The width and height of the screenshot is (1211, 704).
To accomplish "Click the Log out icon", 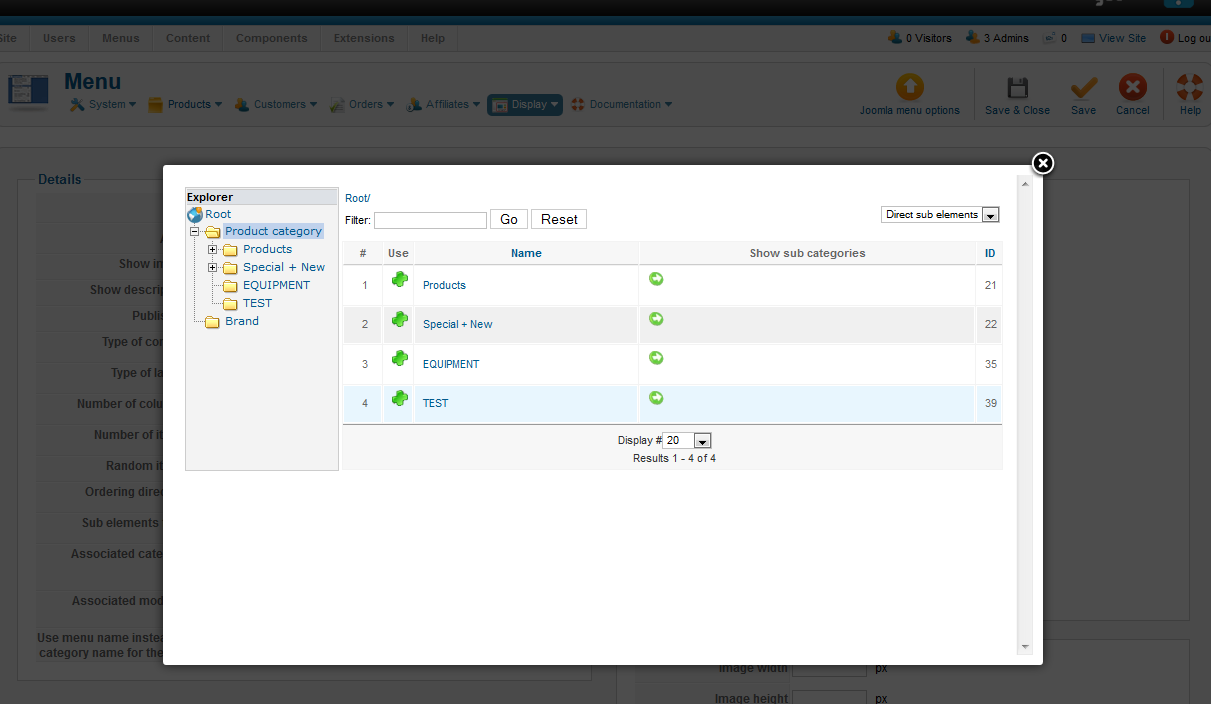I will coord(1167,38).
